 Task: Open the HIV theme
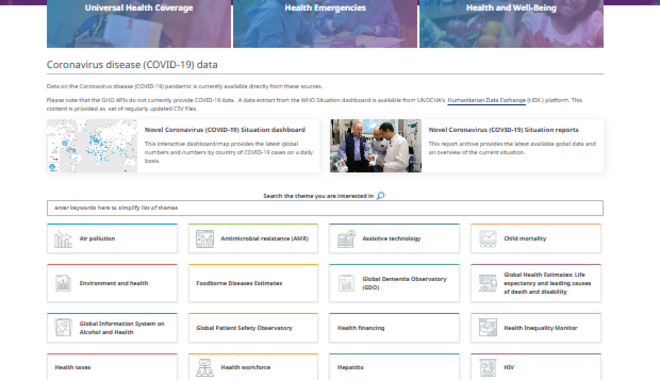pyautogui.click(x=536, y=367)
